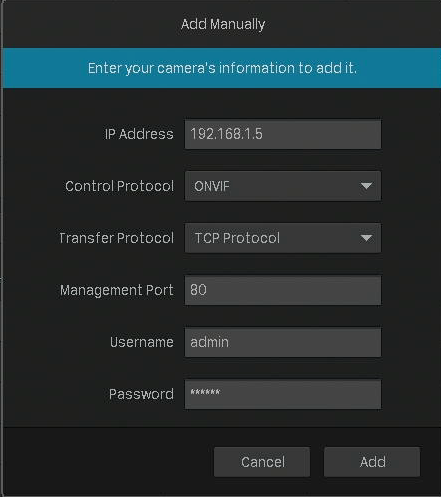Image resolution: width=441 pixels, height=497 pixels.
Task: Focus the Username field containing admin
Action: coord(283,342)
